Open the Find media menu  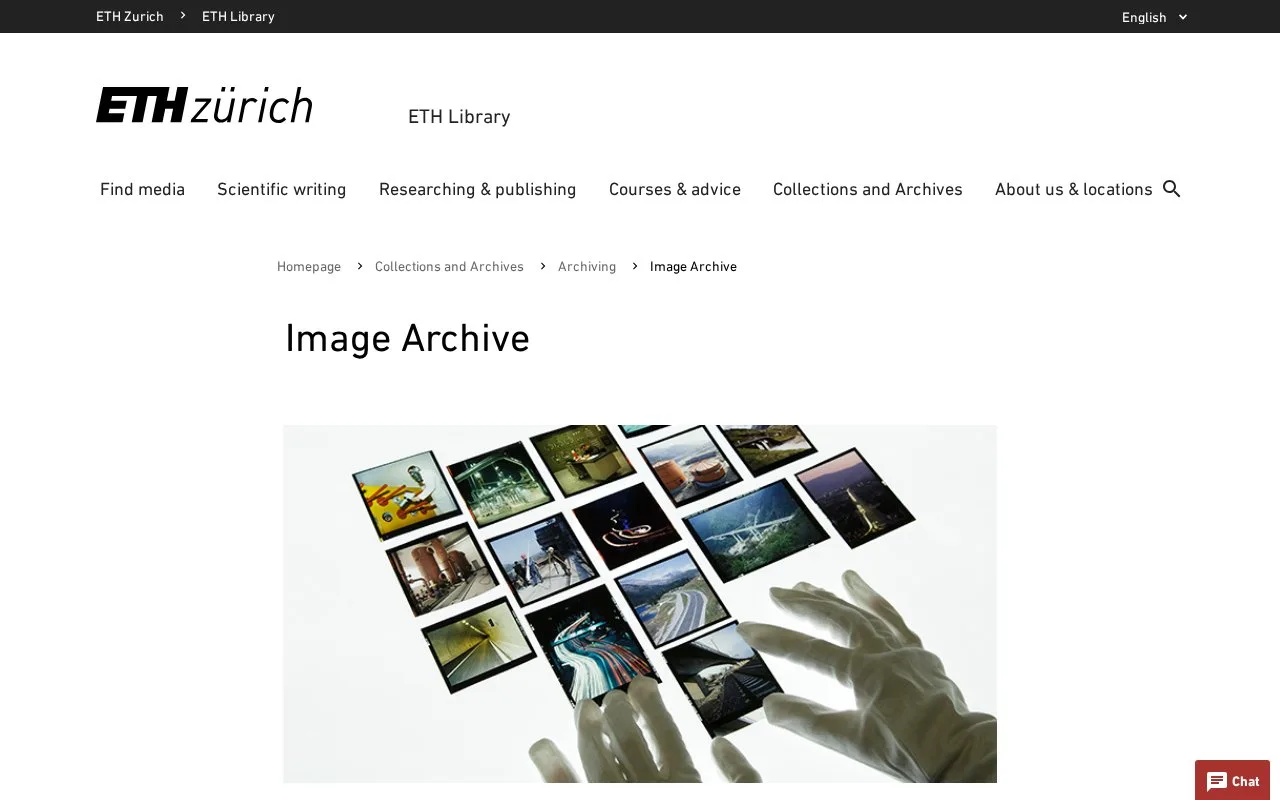142,189
